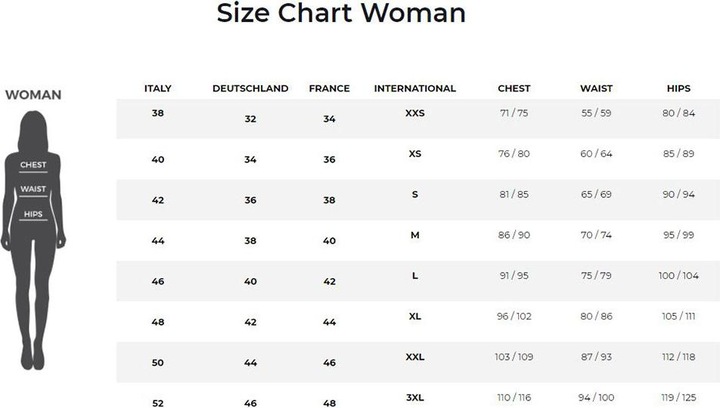Select the XXS international size cell
The image size is (720, 408).
tap(415, 113)
